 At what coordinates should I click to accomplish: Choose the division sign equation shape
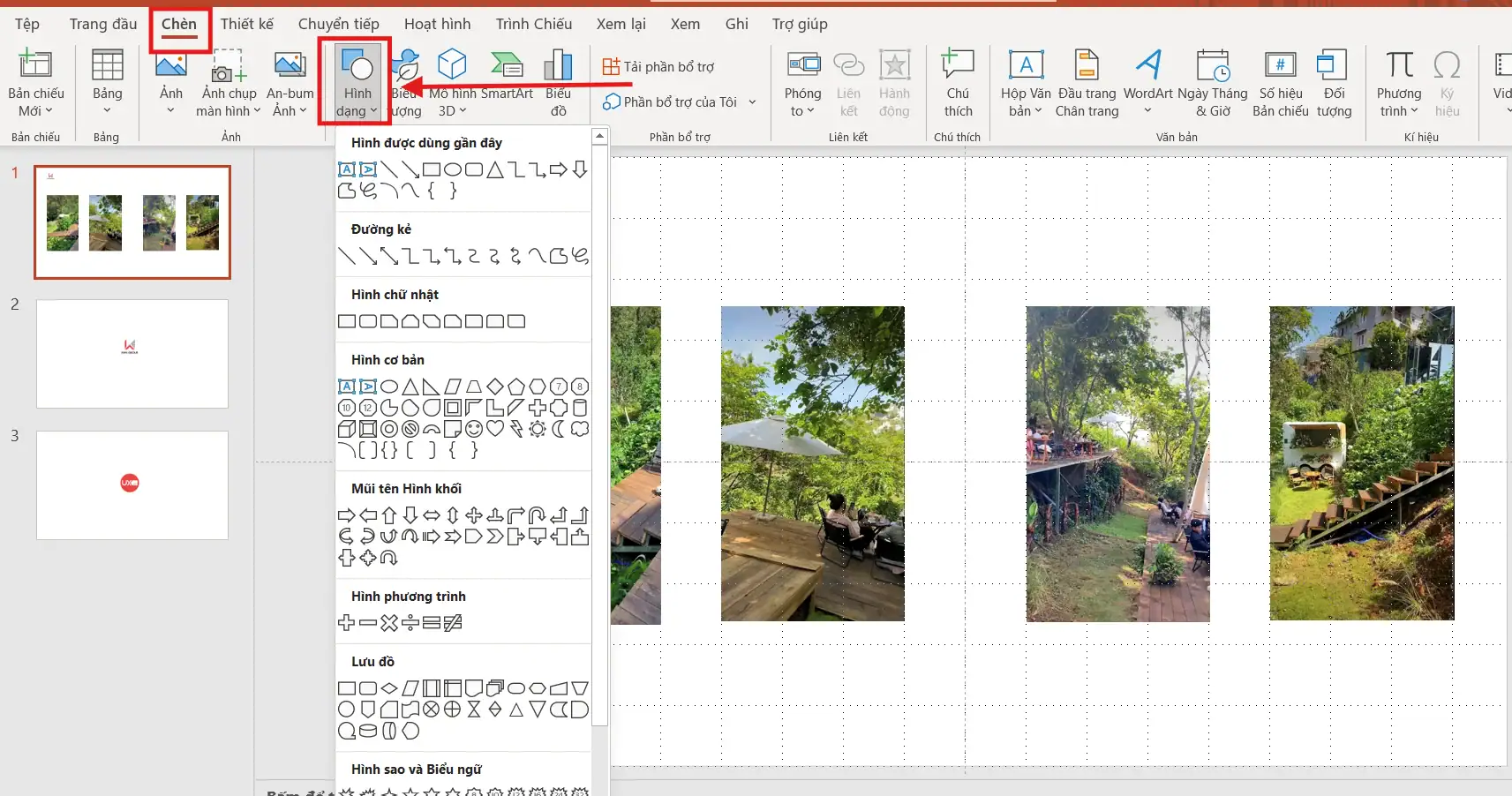[x=410, y=623]
